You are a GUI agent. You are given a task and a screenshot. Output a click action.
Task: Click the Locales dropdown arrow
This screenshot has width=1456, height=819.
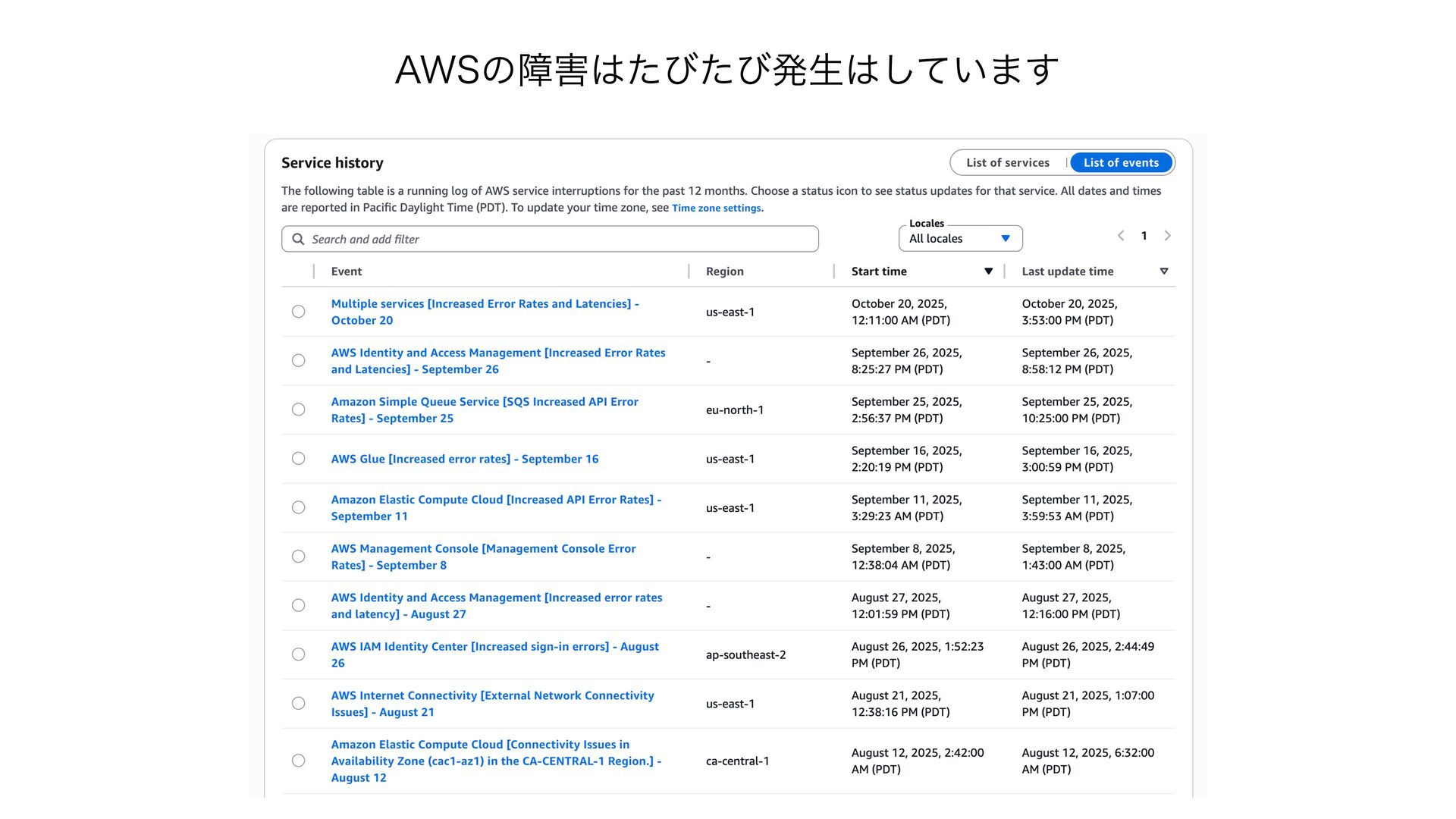1006,239
